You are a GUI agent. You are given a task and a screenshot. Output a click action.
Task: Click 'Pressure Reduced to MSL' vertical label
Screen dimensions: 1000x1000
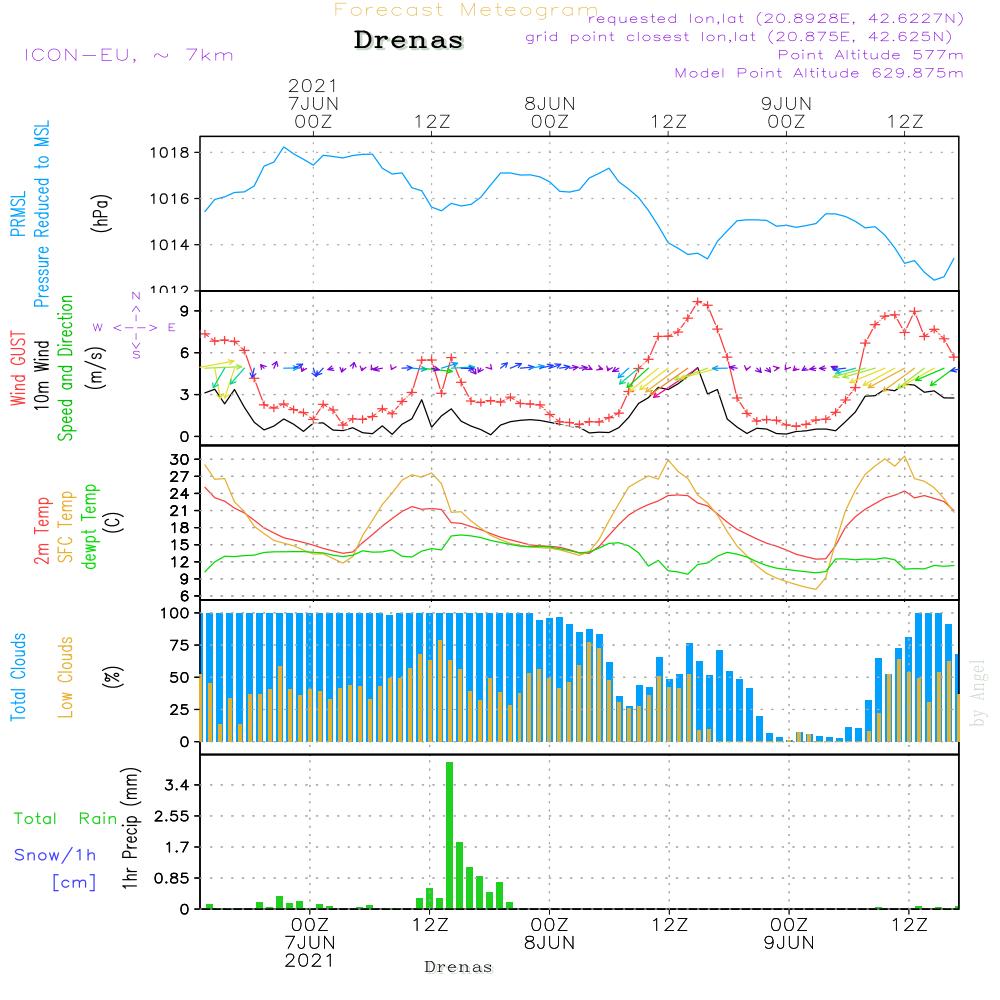point(41,214)
